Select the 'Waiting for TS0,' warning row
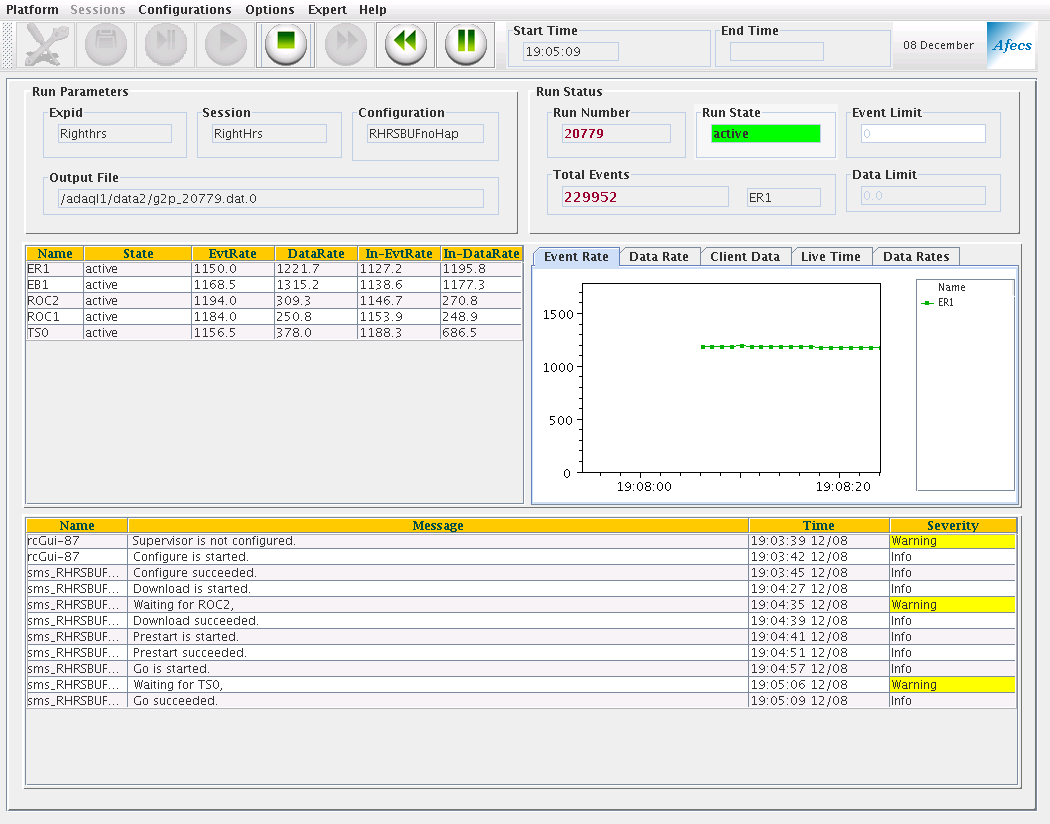Image resolution: width=1050 pixels, height=824 pixels. pos(521,685)
